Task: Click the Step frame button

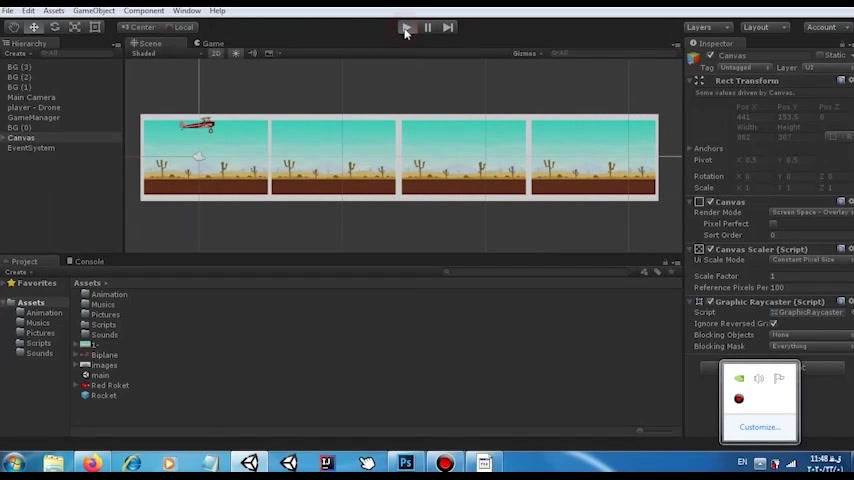Action: [448, 28]
